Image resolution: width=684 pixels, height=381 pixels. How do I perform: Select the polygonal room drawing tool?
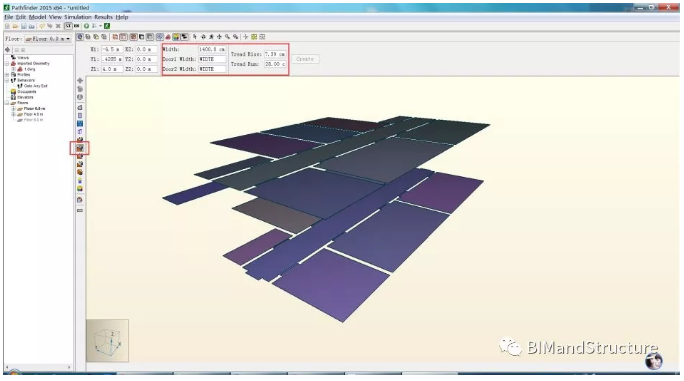(80, 107)
